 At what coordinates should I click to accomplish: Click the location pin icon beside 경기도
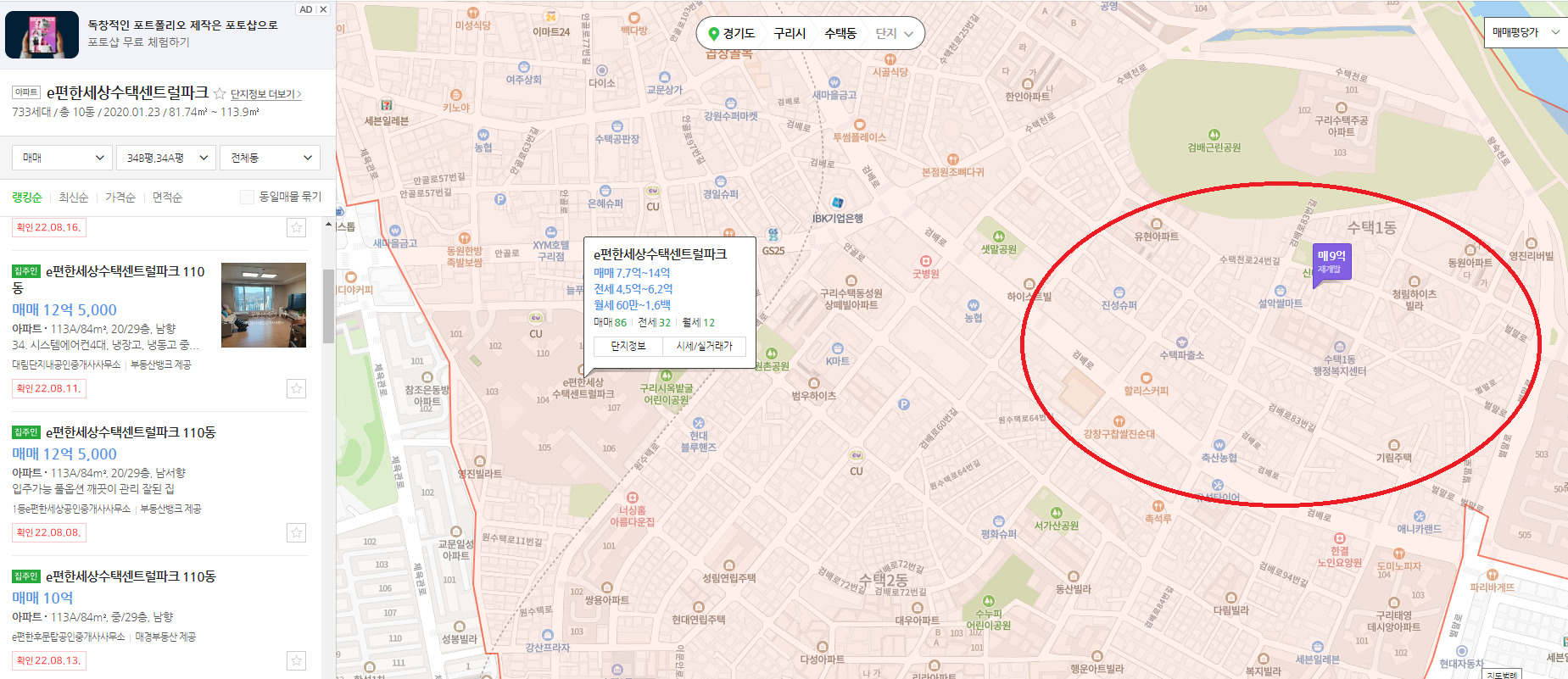(714, 33)
